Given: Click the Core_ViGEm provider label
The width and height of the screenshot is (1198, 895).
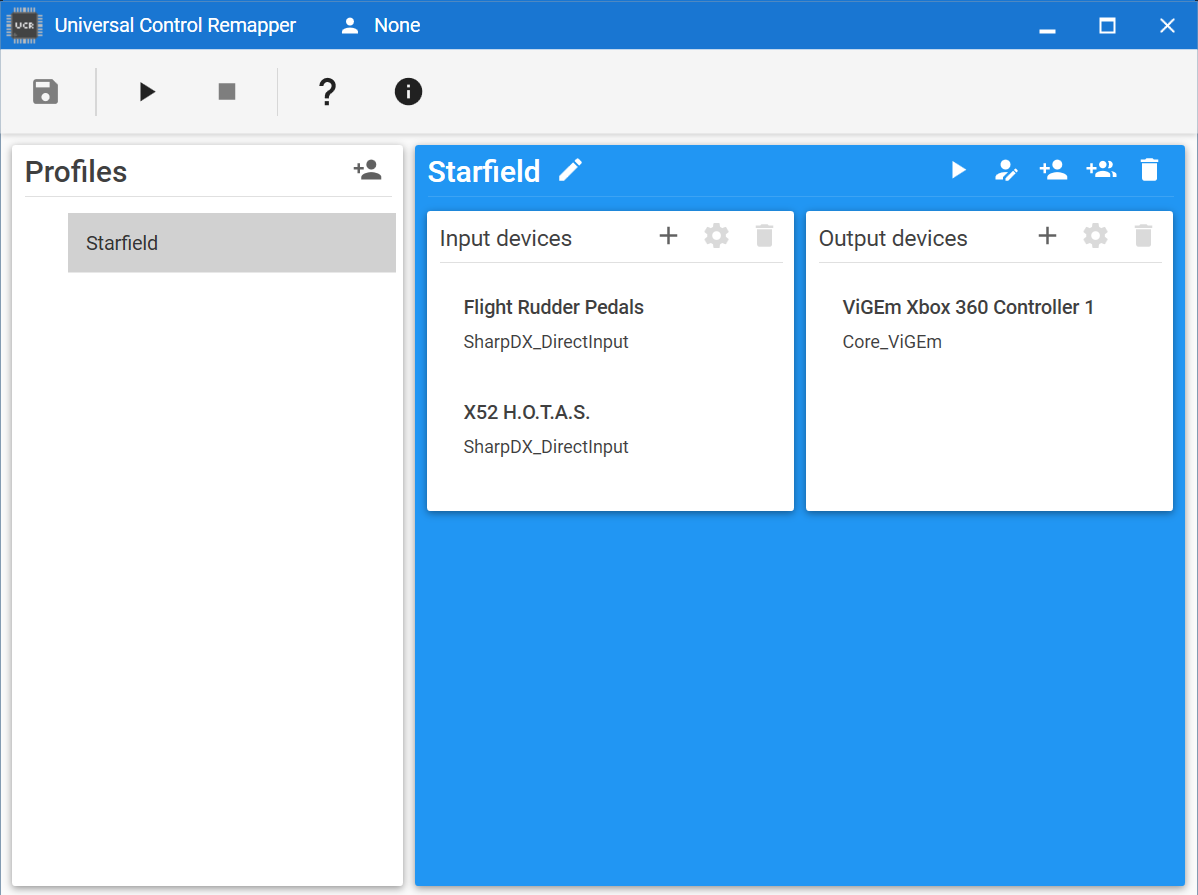Looking at the screenshot, I should point(892,342).
